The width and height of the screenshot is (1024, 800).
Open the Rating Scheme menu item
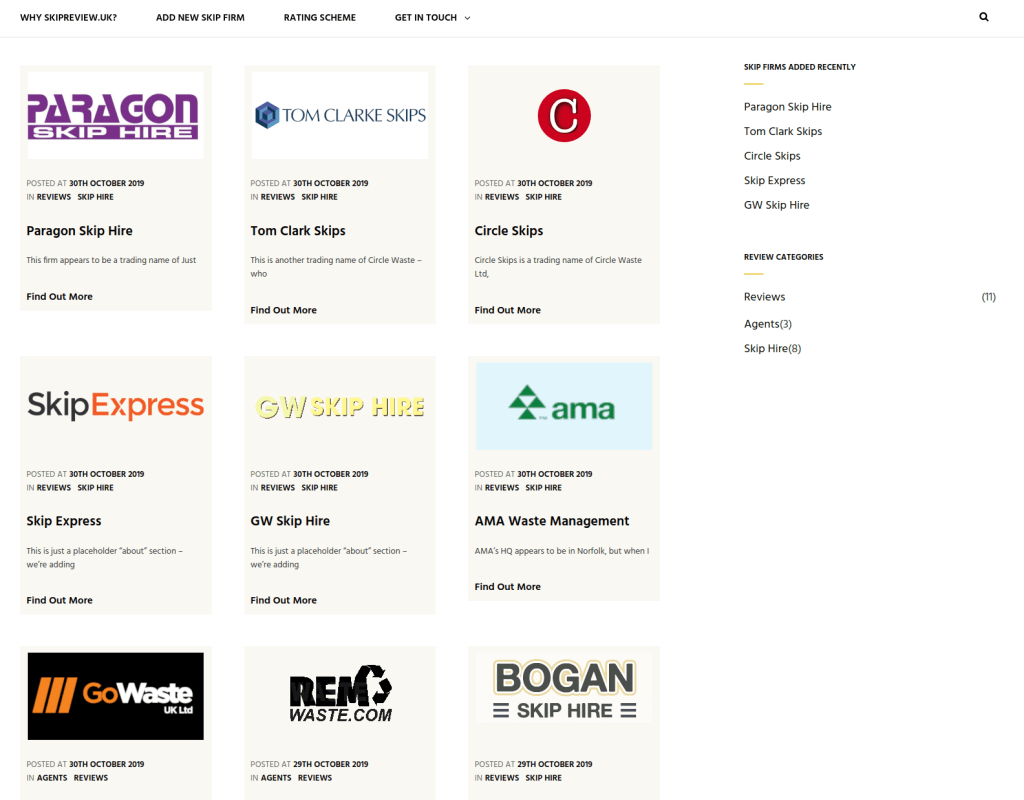click(319, 18)
